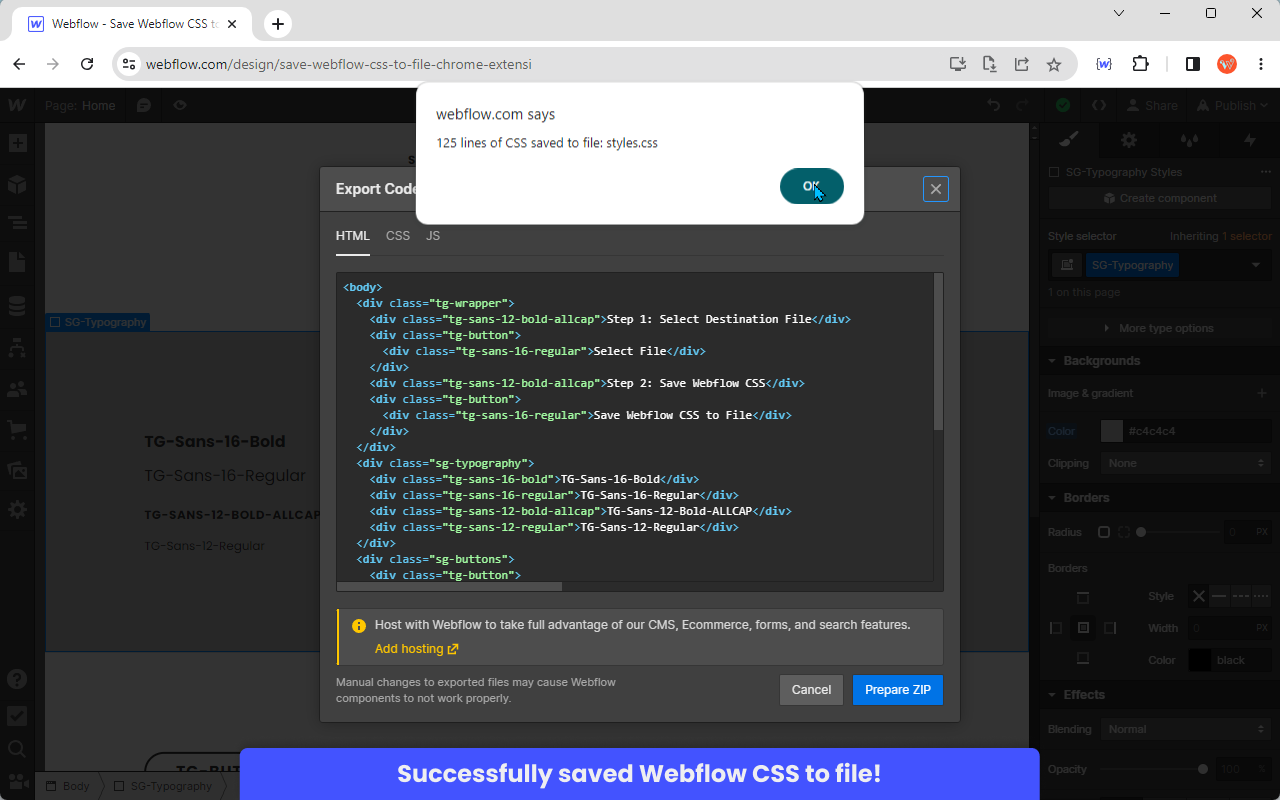Click the selector state icon beside SG-Typography
This screenshot has width=1280, height=800.
pyautogui.click(x=1067, y=265)
